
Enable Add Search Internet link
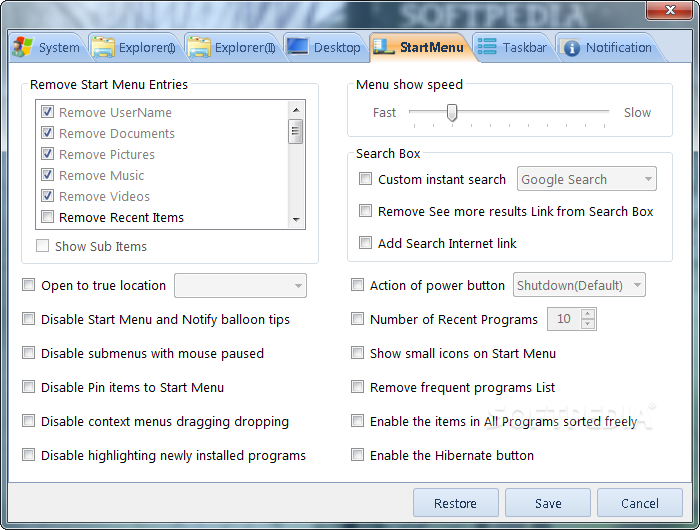click(365, 243)
